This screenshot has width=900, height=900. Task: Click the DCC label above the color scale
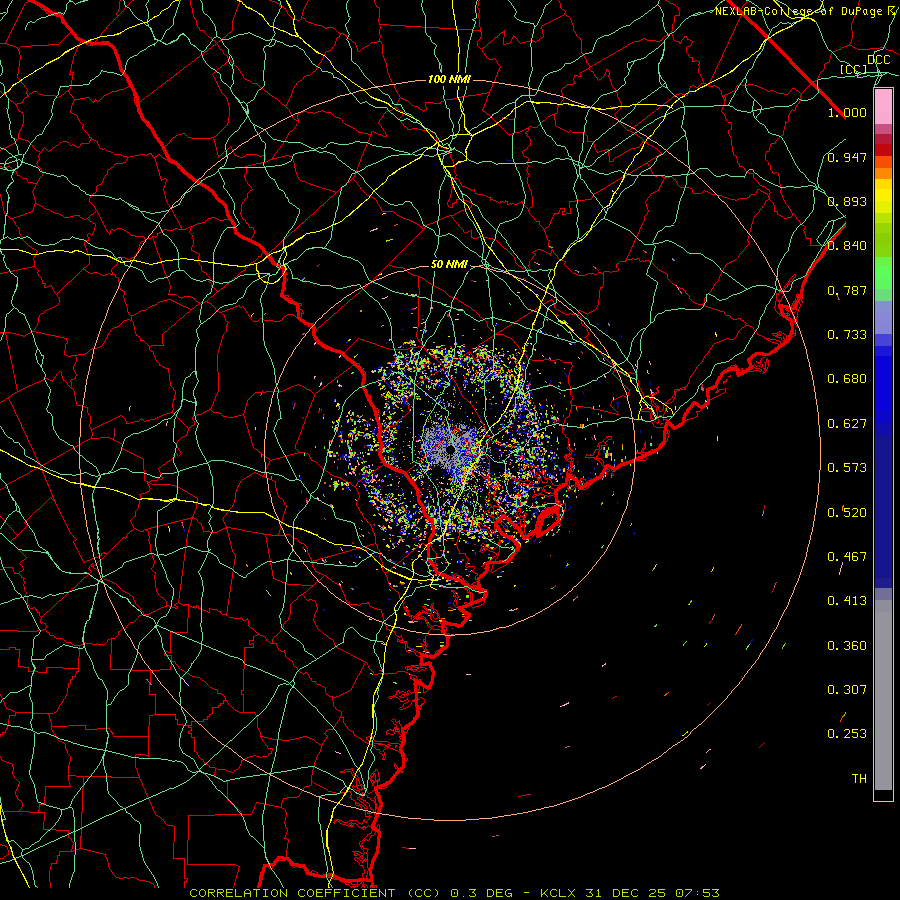coord(879,60)
